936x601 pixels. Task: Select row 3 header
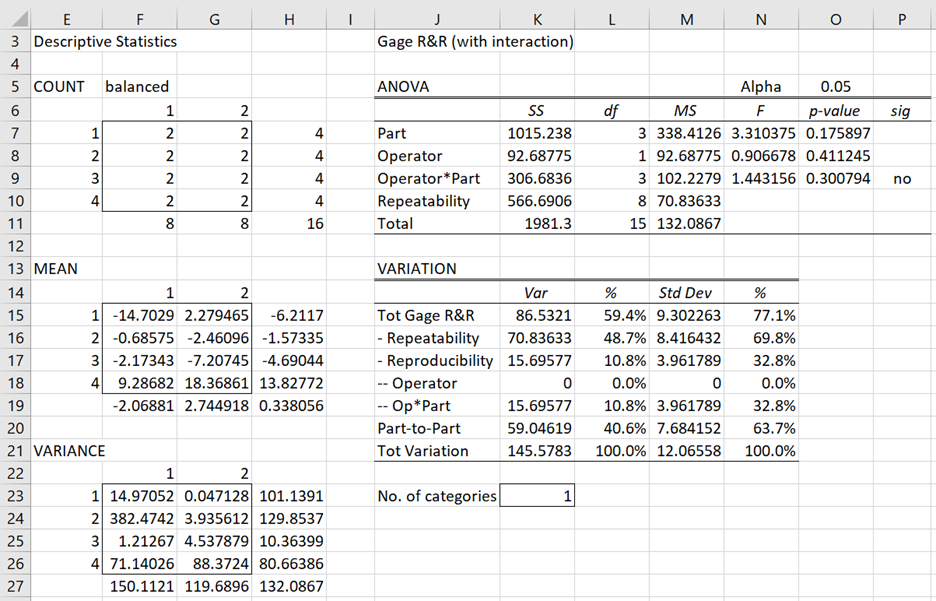click(15, 41)
